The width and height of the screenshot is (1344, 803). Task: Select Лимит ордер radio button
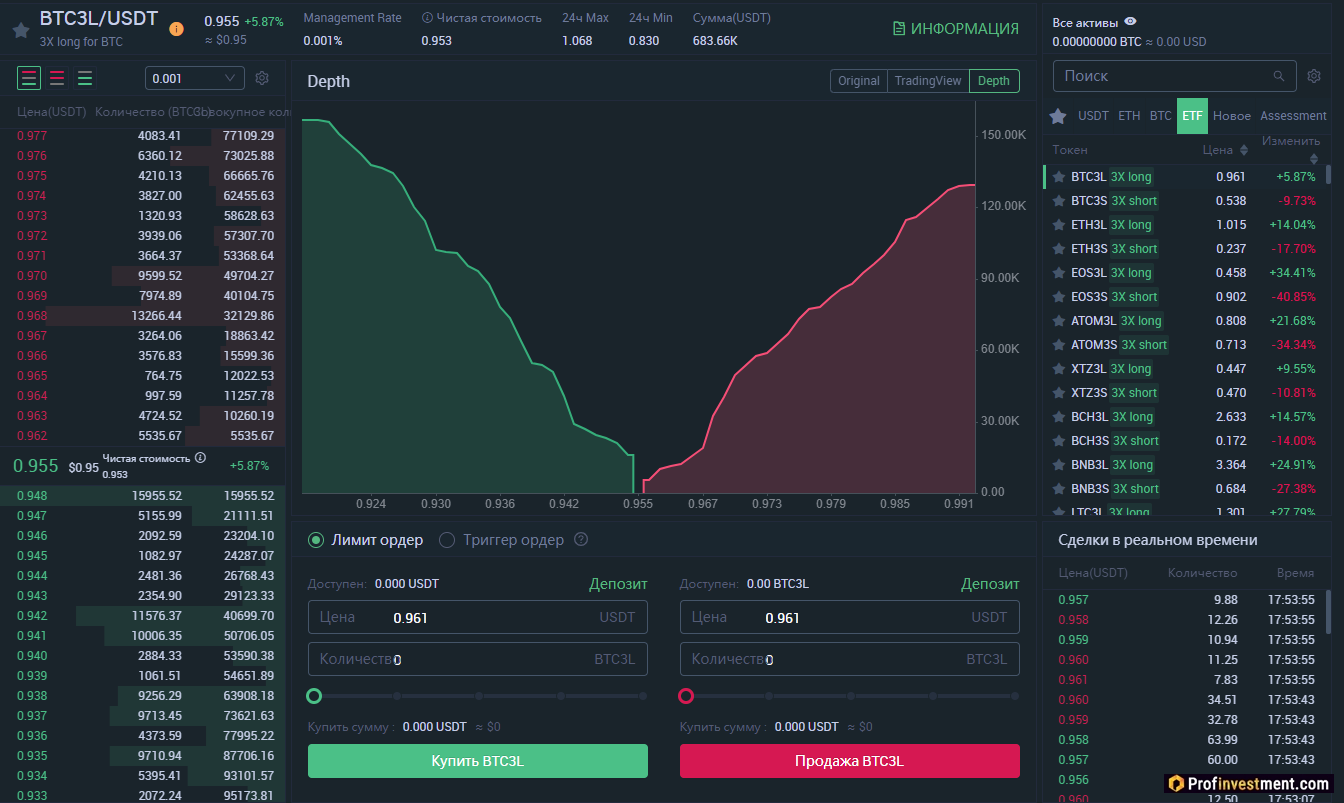[x=316, y=540]
